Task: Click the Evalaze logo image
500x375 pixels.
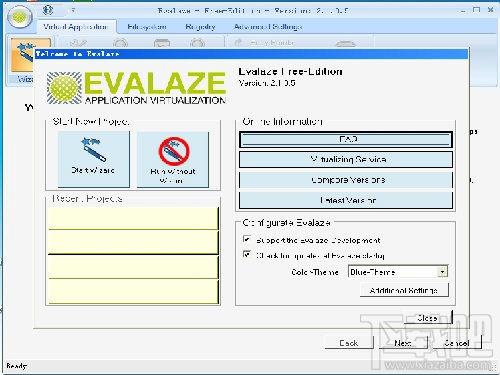Action: coord(137,87)
